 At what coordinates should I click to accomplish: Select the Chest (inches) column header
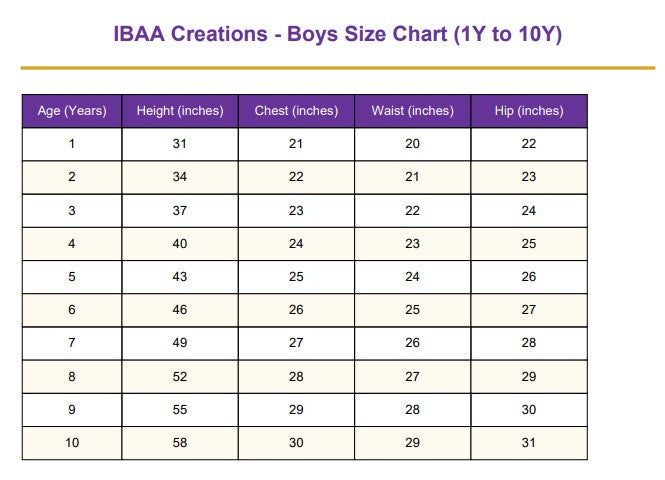[x=296, y=111]
